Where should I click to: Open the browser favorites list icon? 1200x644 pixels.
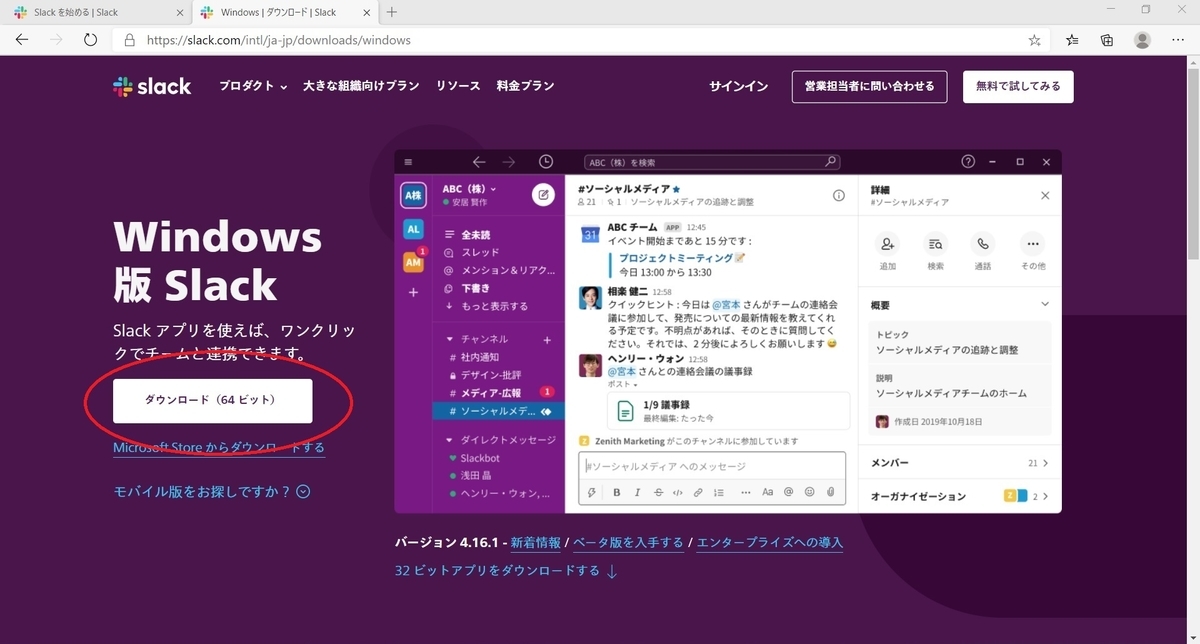click(x=1072, y=40)
